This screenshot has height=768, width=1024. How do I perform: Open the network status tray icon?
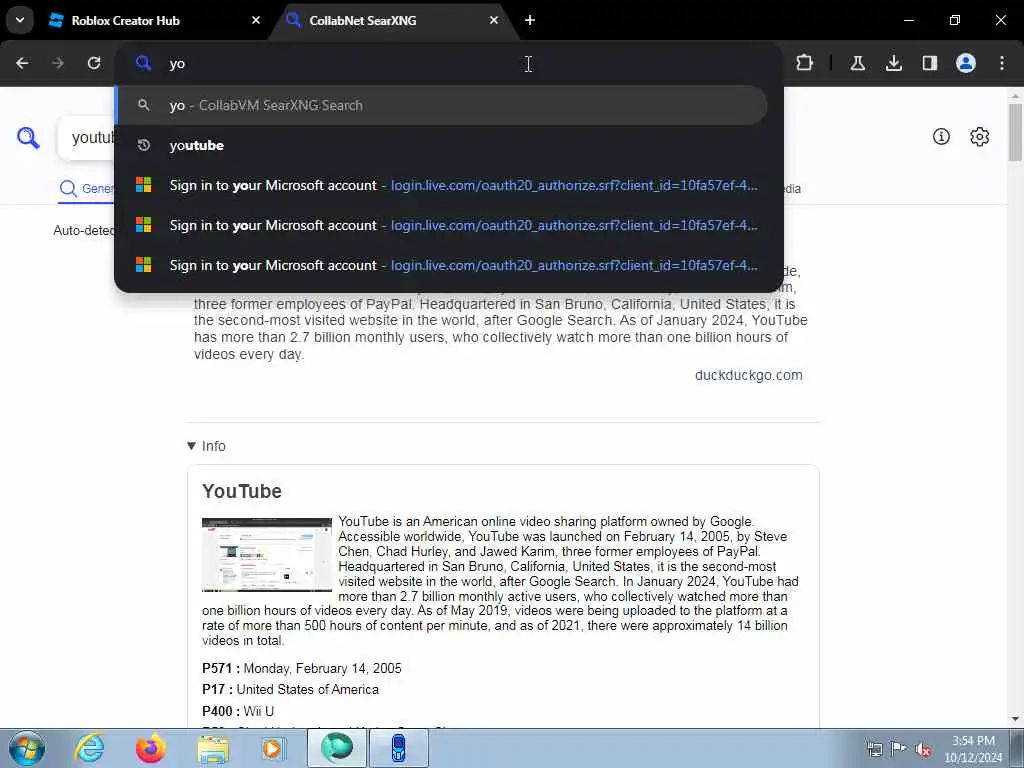point(874,749)
